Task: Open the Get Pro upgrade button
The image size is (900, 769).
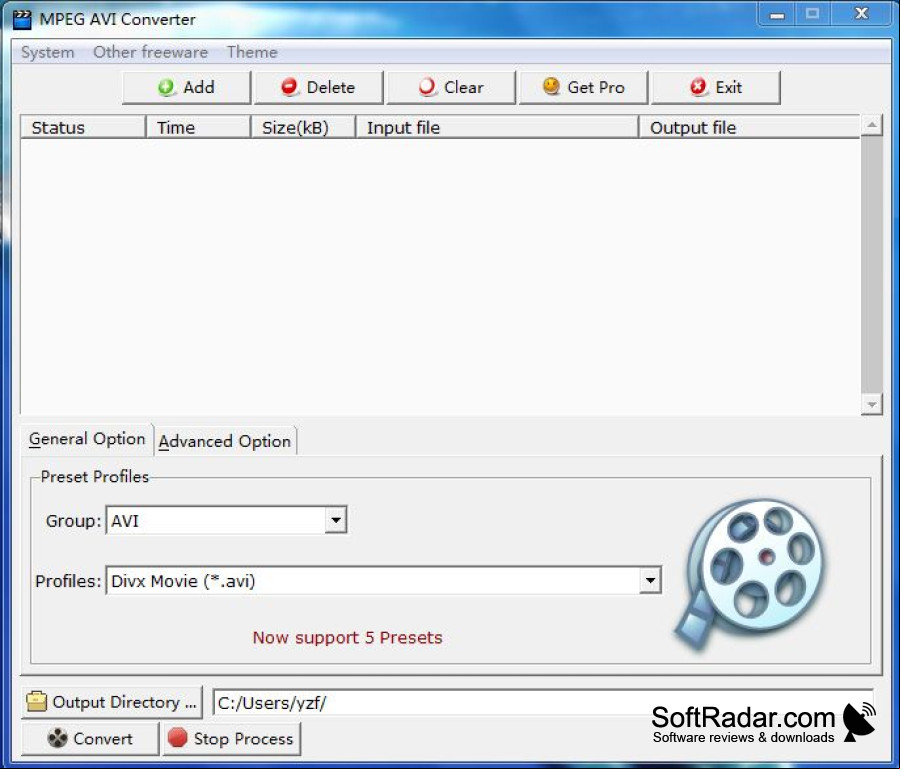Action: pyautogui.click(x=584, y=87)
